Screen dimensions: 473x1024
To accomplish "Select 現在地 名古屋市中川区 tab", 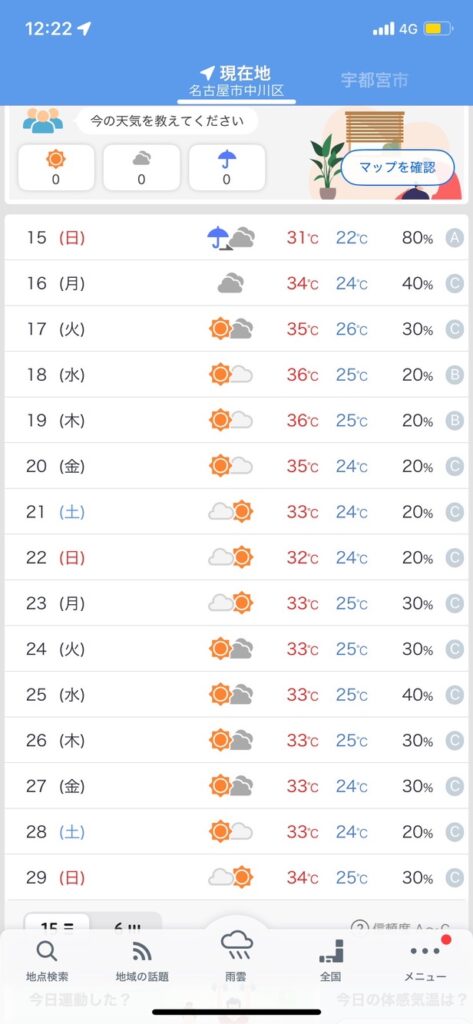I will tap(236, 82).
